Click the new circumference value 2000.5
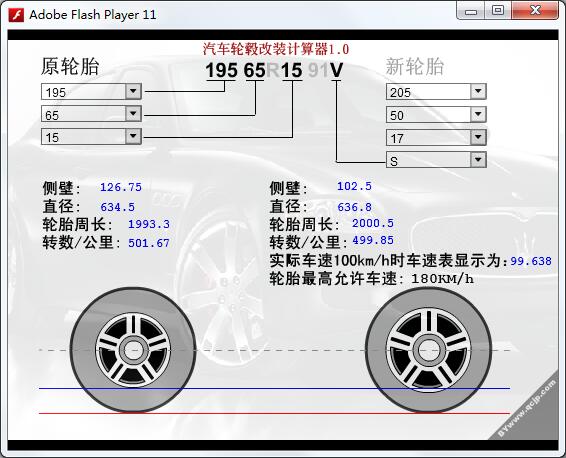This screenshot has width=566, height=458. (x=373, y=223)
